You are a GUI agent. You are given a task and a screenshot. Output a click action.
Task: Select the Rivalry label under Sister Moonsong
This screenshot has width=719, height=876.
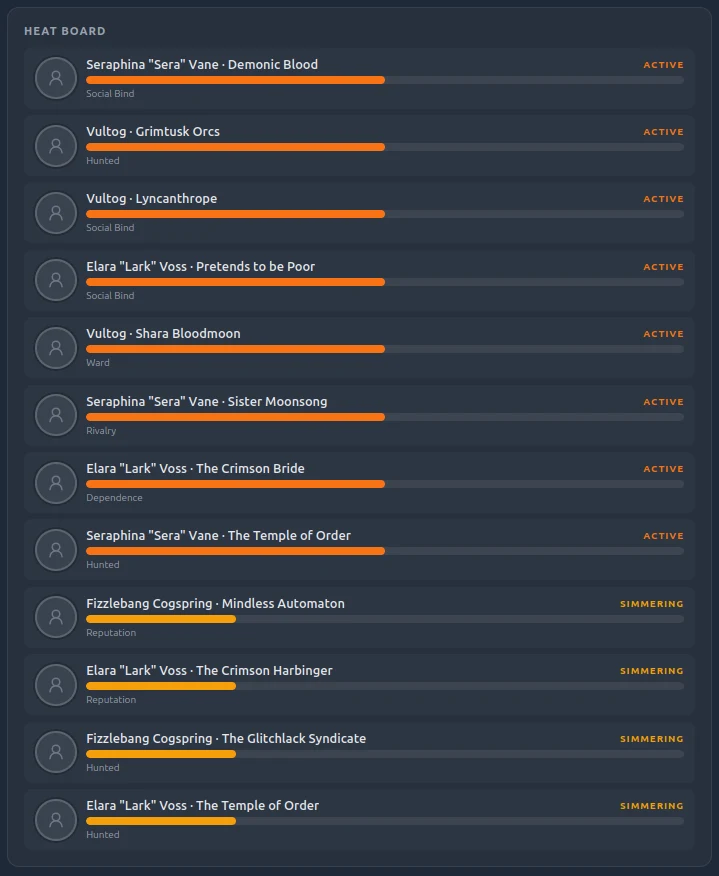click(101, 431)
